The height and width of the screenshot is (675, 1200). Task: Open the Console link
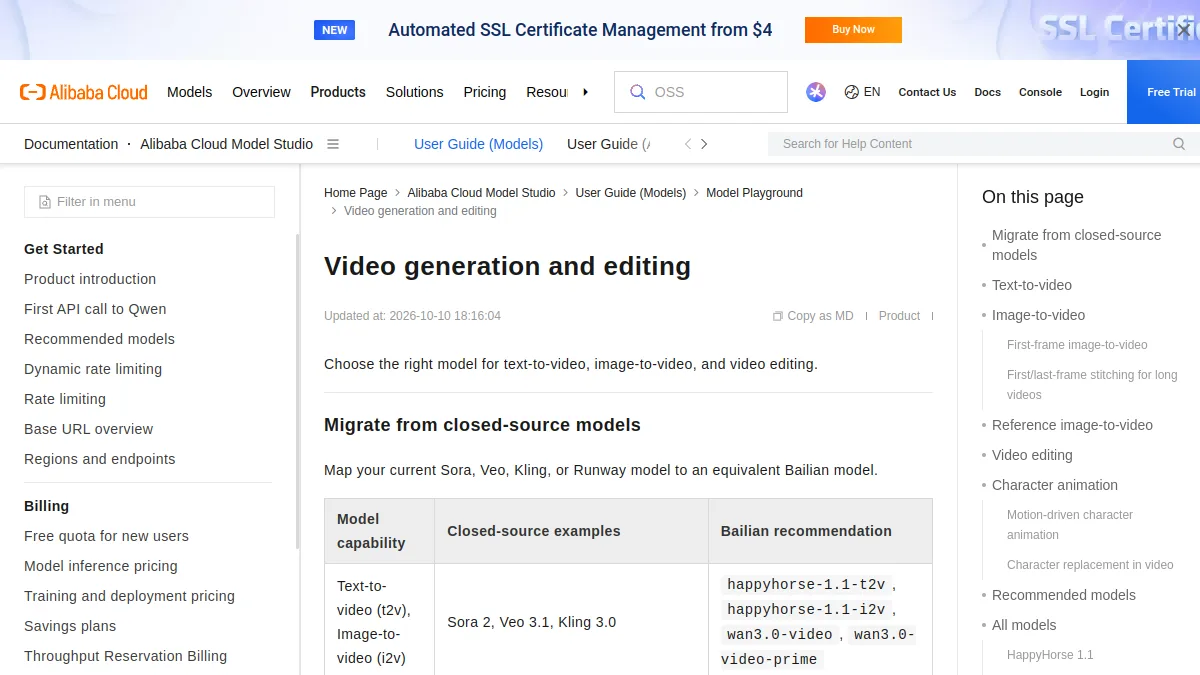(1040, 92)
